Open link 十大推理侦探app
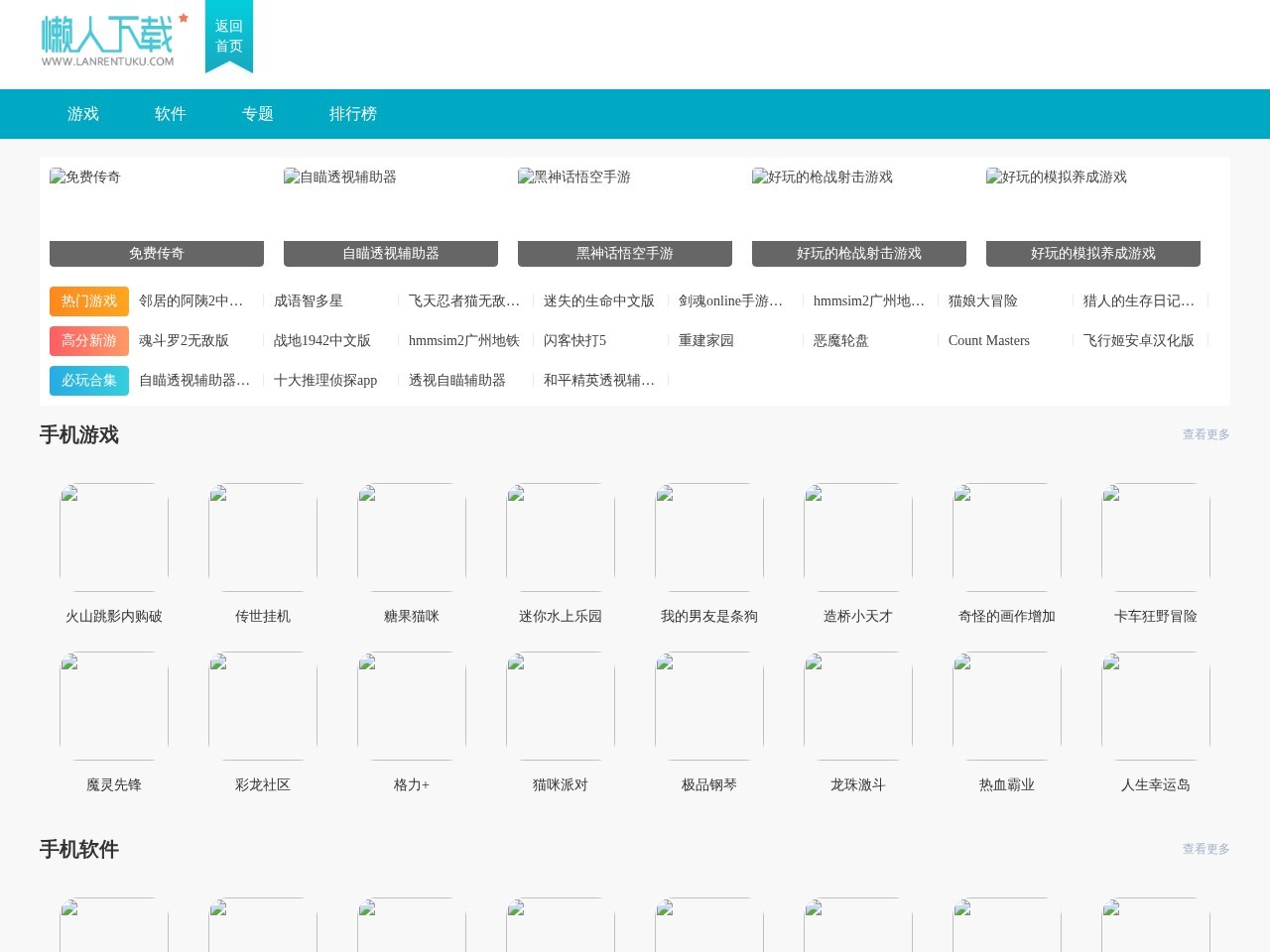Image resolution: width=1270 pixels, height=952 pixels. pyautogui.click(x=325, y=381)
